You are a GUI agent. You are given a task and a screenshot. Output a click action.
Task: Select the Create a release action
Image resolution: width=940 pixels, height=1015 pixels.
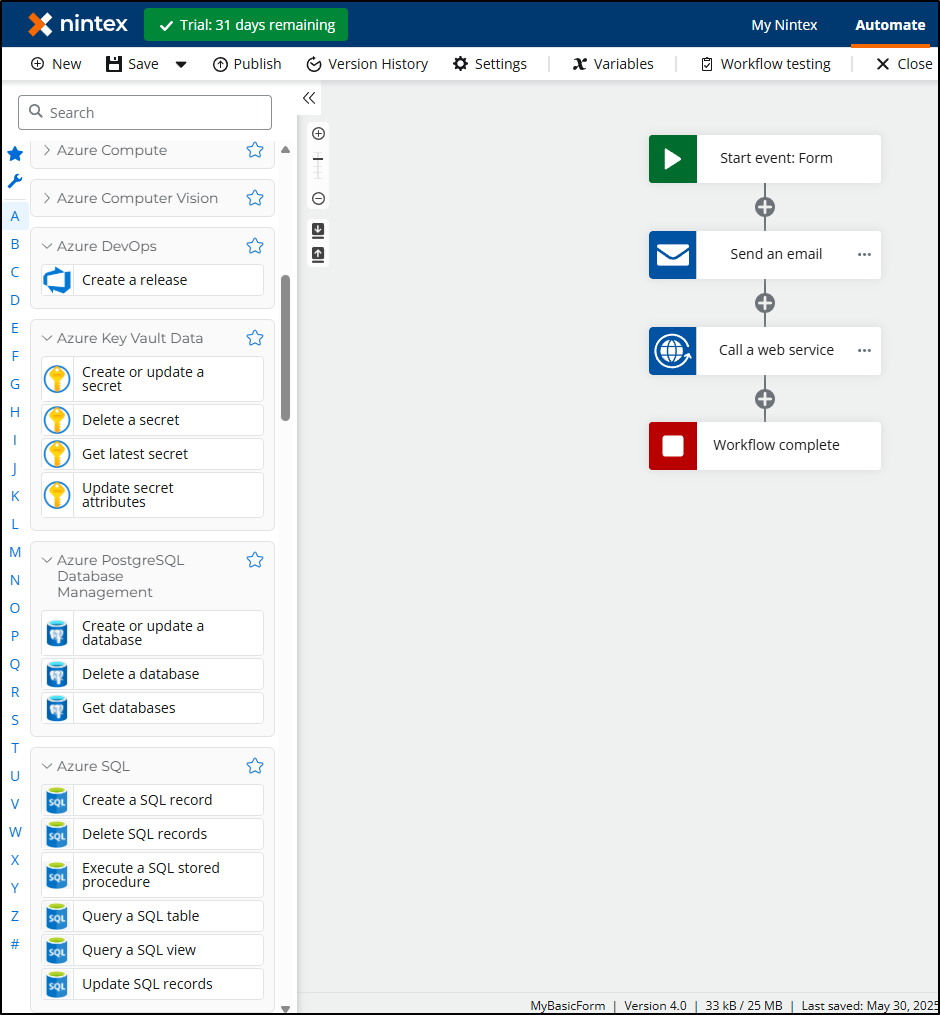(152, 280)
